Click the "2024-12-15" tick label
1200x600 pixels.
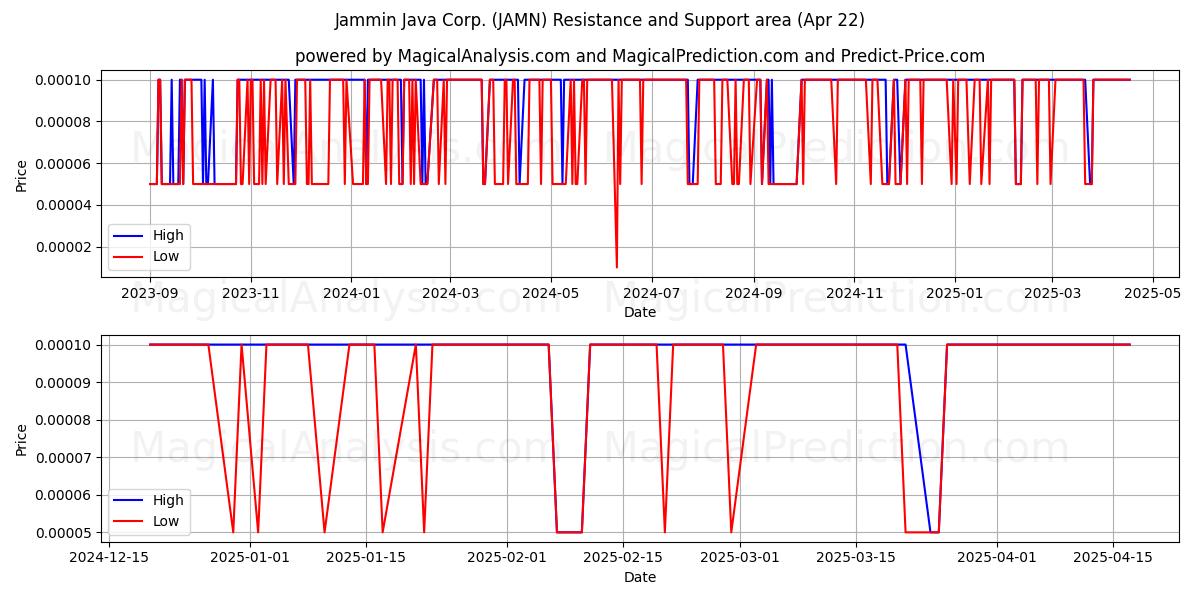tap(108, 558)
